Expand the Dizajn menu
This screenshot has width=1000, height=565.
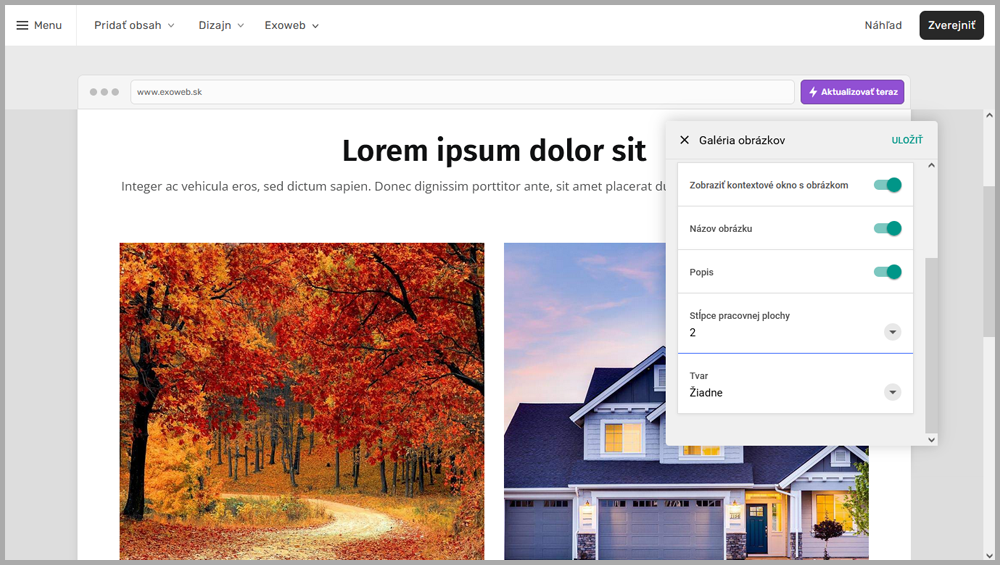pyautogui.click(x=221, y=25)
